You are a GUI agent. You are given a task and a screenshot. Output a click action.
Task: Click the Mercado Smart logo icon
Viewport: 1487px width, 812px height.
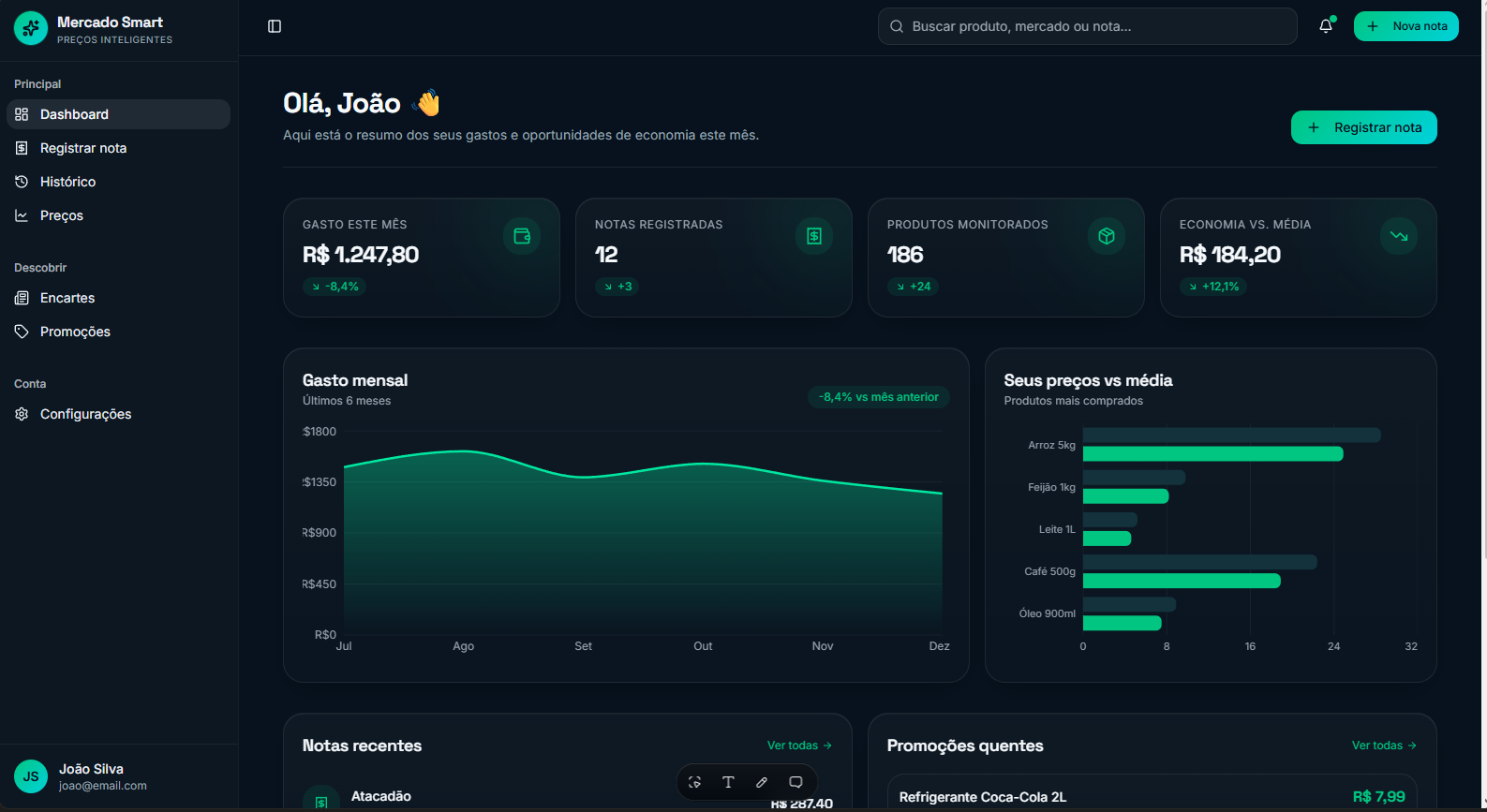(x=31, y=28)
